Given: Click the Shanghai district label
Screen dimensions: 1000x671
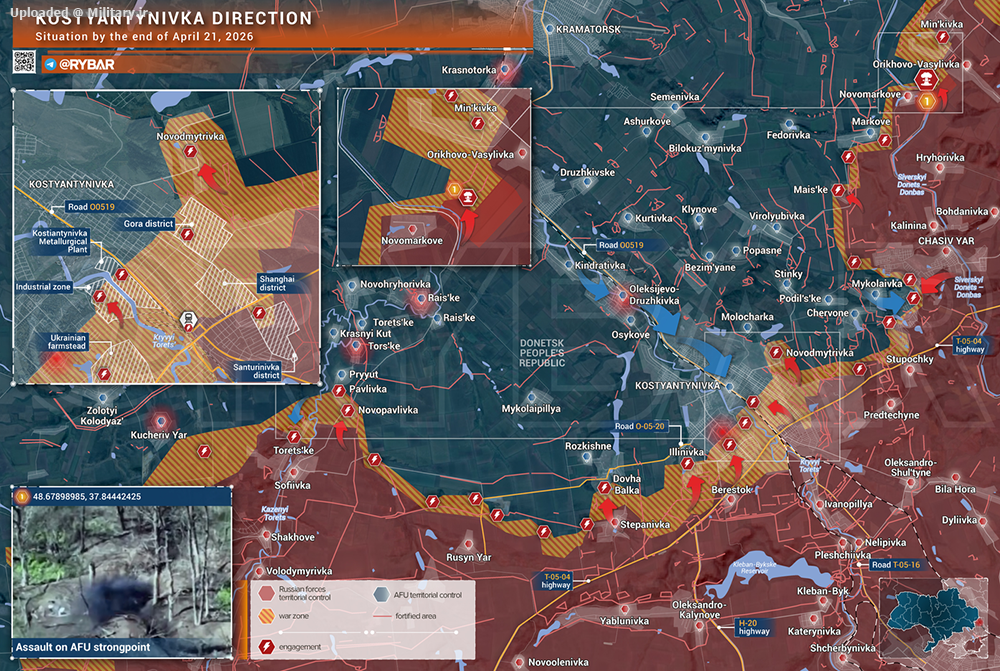Looking at the screenshot, I should click(277, 283).
